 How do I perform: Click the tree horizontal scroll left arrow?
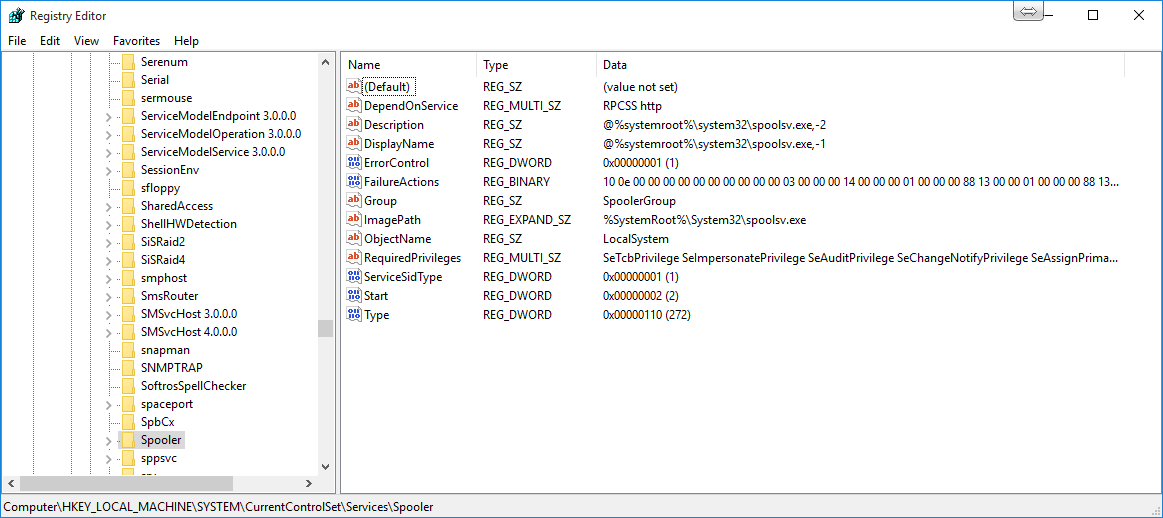coord(11,483)
